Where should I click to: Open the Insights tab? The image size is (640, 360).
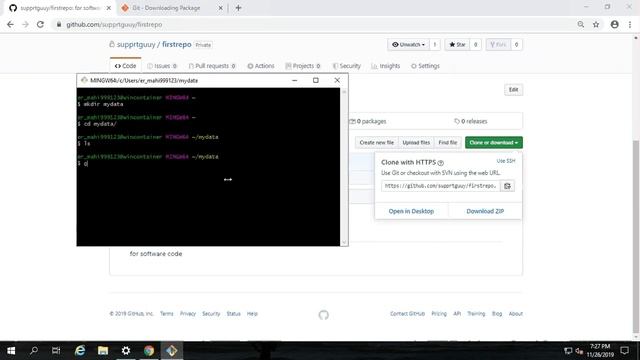386,66
